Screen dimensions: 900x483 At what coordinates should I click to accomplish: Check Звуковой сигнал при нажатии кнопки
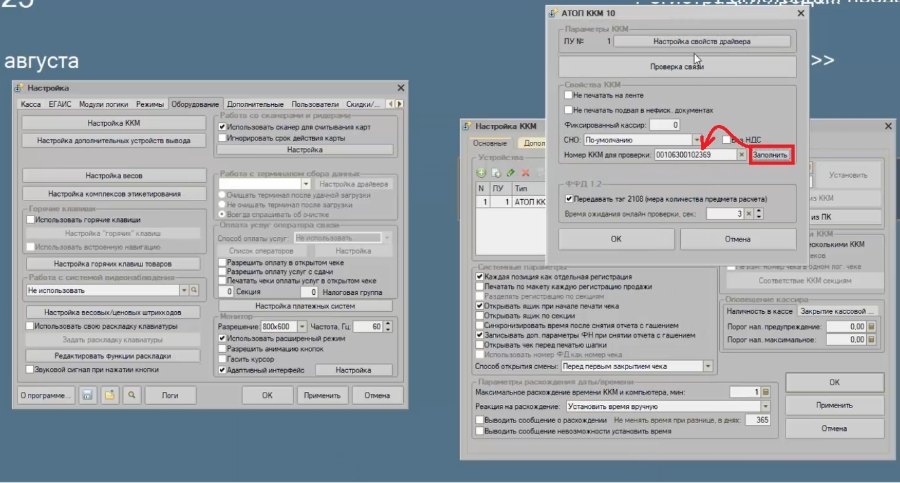[x=29, y=369]
